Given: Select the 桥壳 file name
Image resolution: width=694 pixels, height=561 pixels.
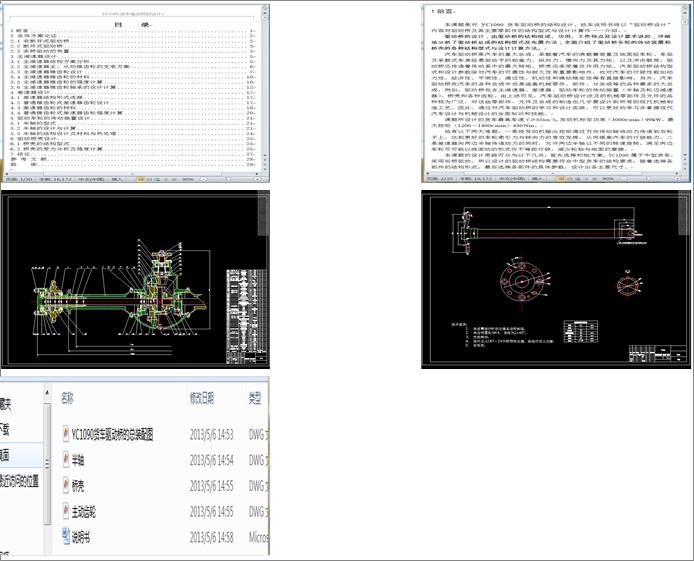Looking at the screenshot, I should coord(77,486).
